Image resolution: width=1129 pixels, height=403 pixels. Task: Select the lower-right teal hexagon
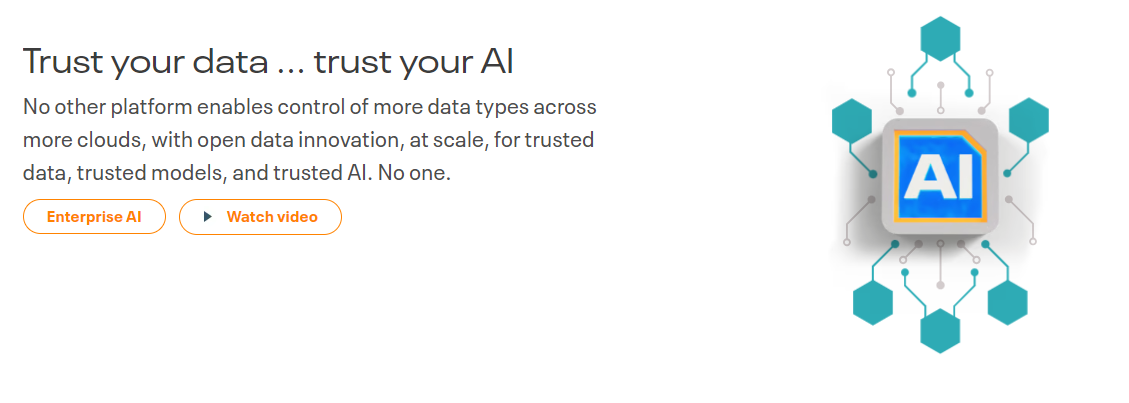click(1008, 301)
